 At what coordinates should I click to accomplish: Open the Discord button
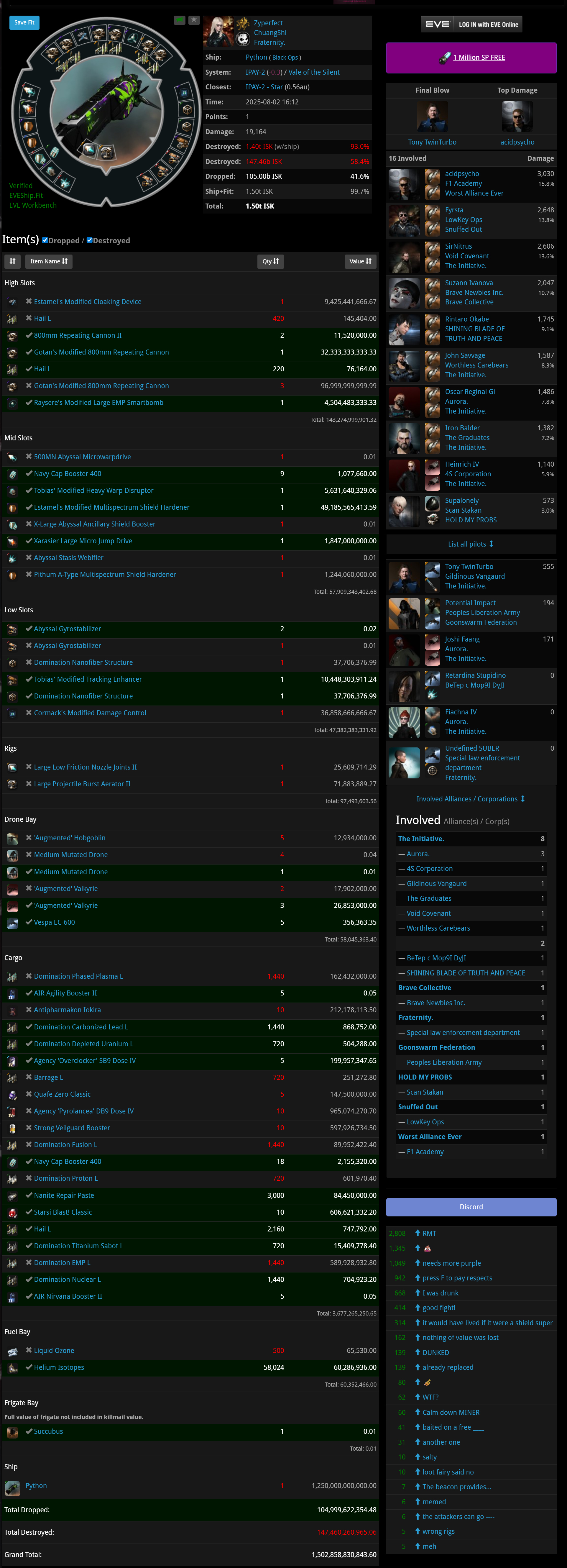click(471, 1207)
